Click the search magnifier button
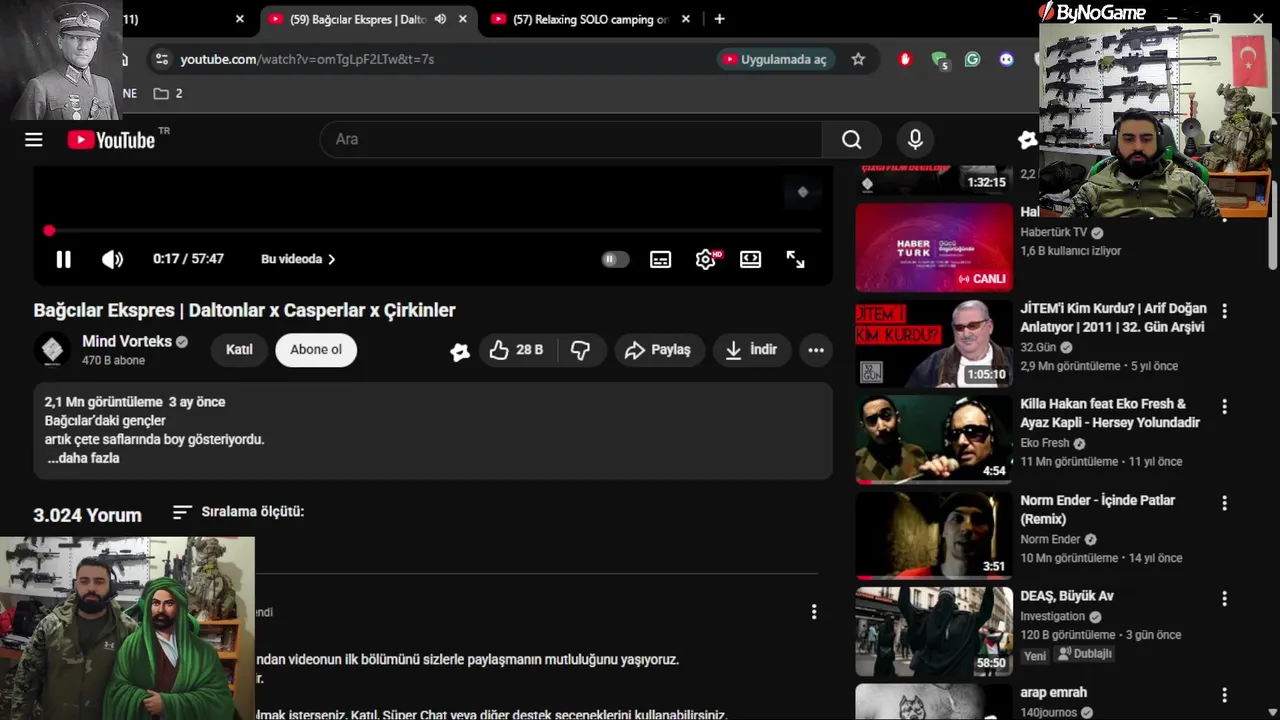 pyautogui.click(x=851, y=140)
